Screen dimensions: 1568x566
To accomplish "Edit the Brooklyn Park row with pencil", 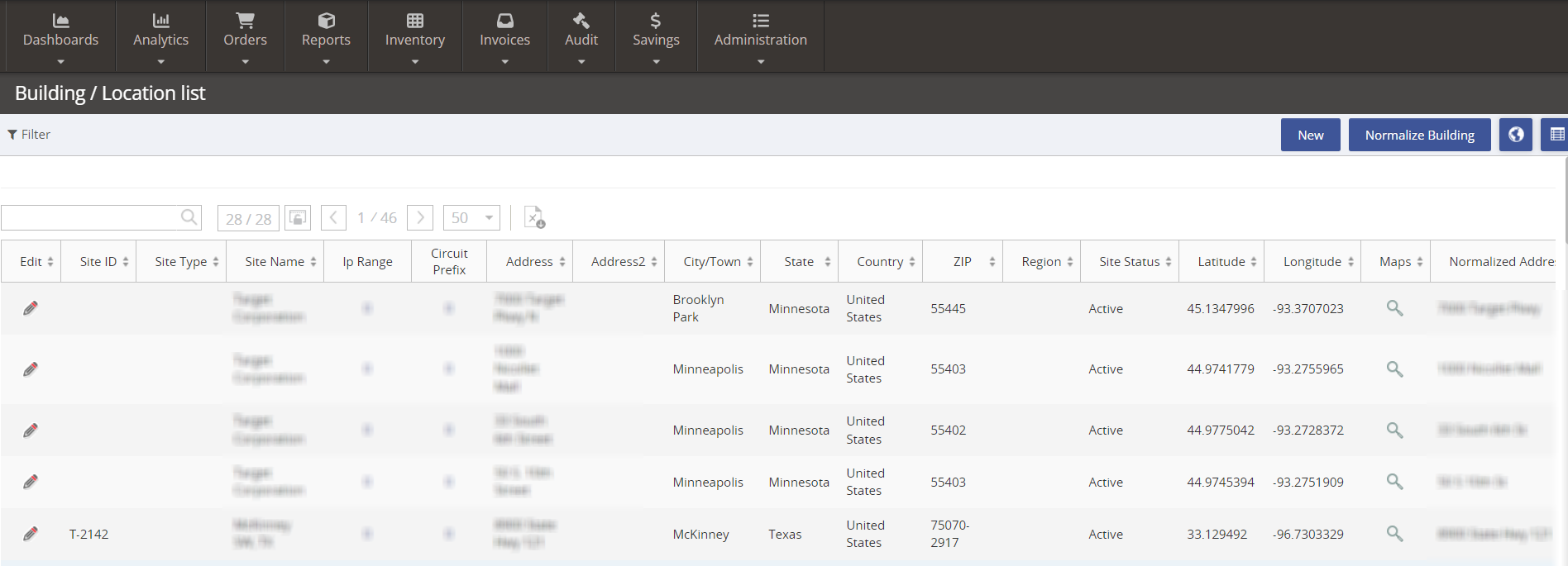I will pyautogui.click(x=31, y=308).
